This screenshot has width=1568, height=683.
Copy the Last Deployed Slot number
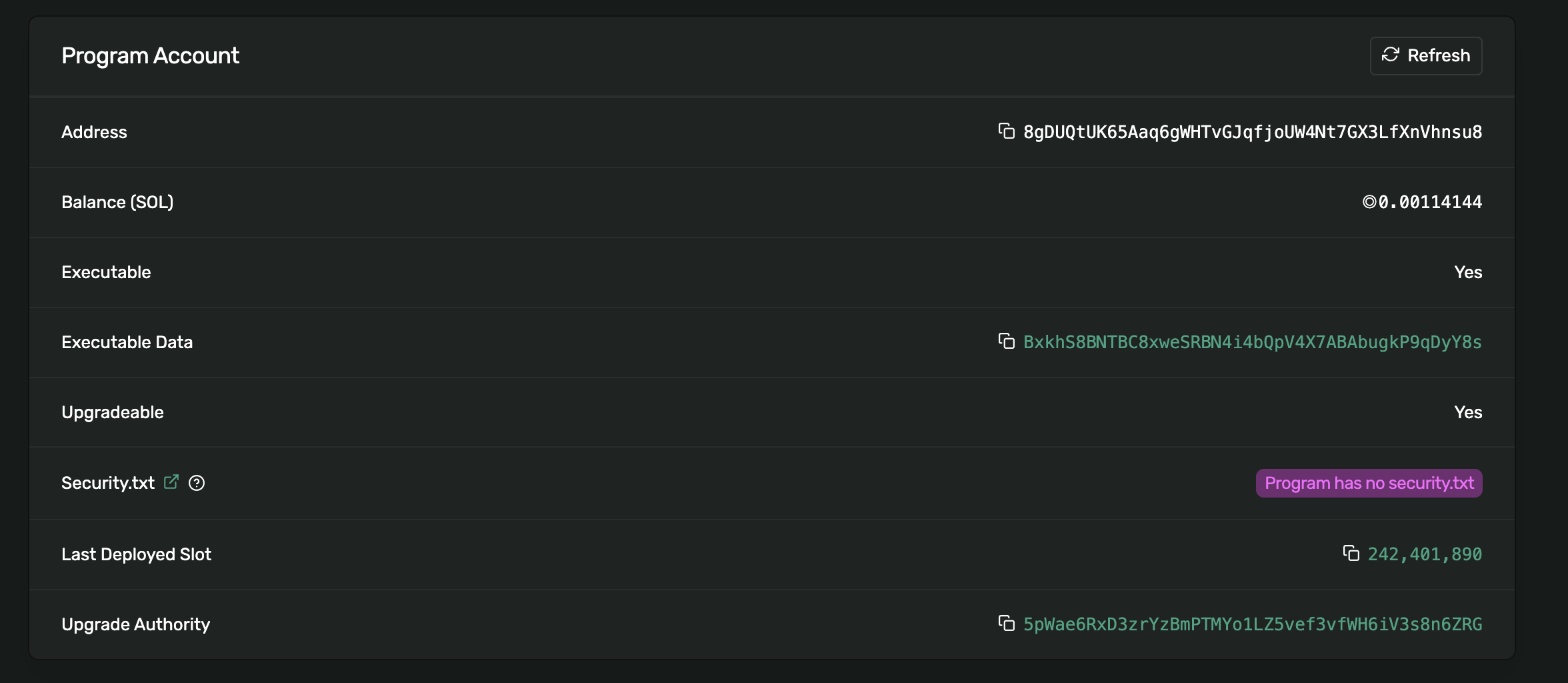pos(1351,554)
